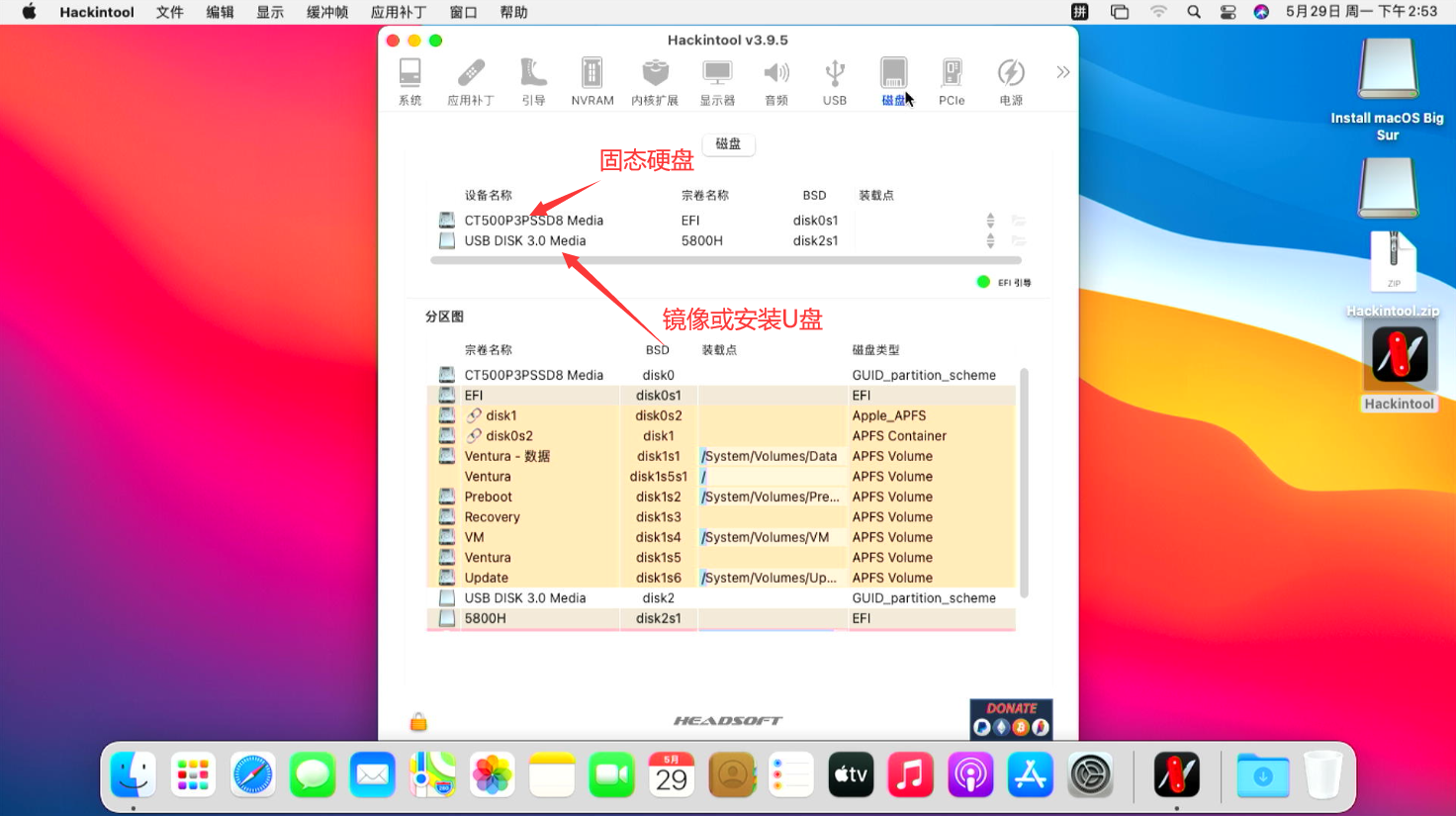Click the green EFI 引导 legend indicator
This screenshot has height=816, width=1456.
(983, 282)
